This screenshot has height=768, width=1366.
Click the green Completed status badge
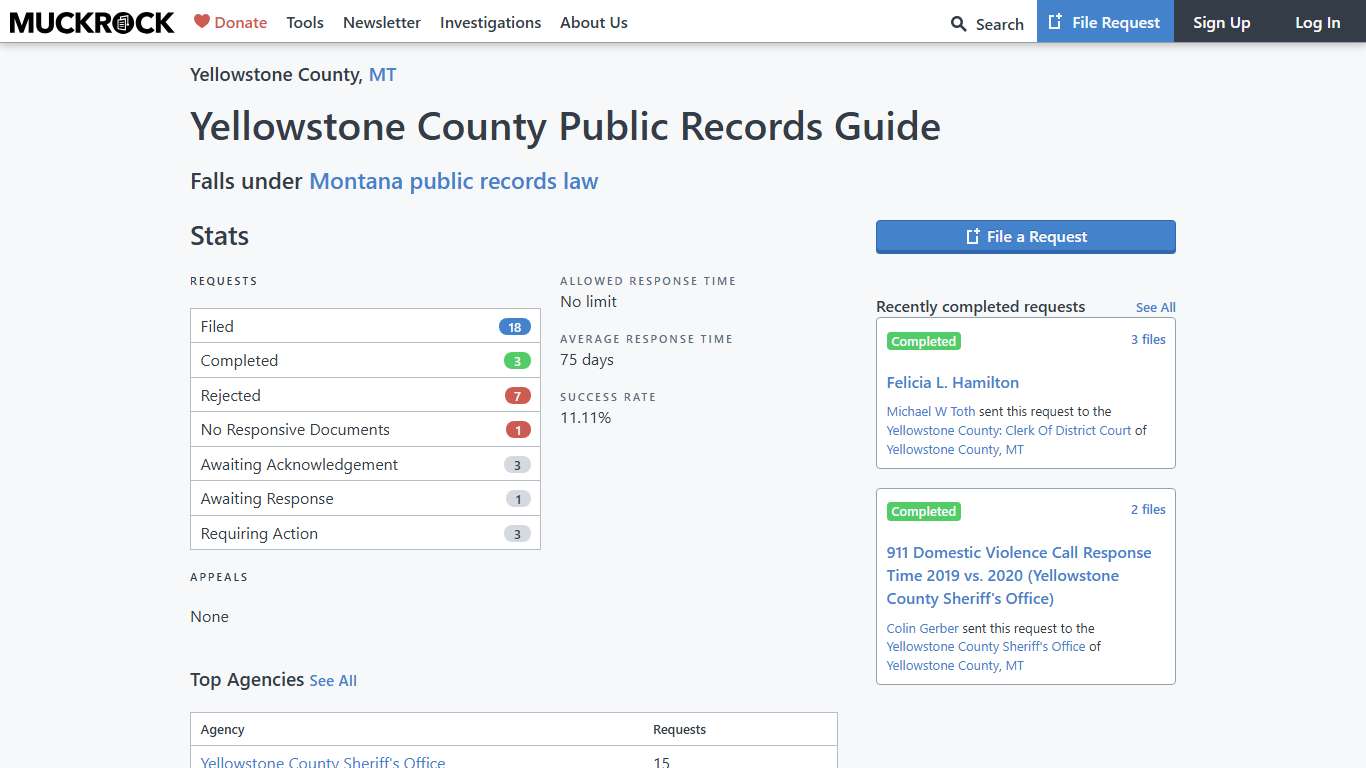click(x=923, y=341)
